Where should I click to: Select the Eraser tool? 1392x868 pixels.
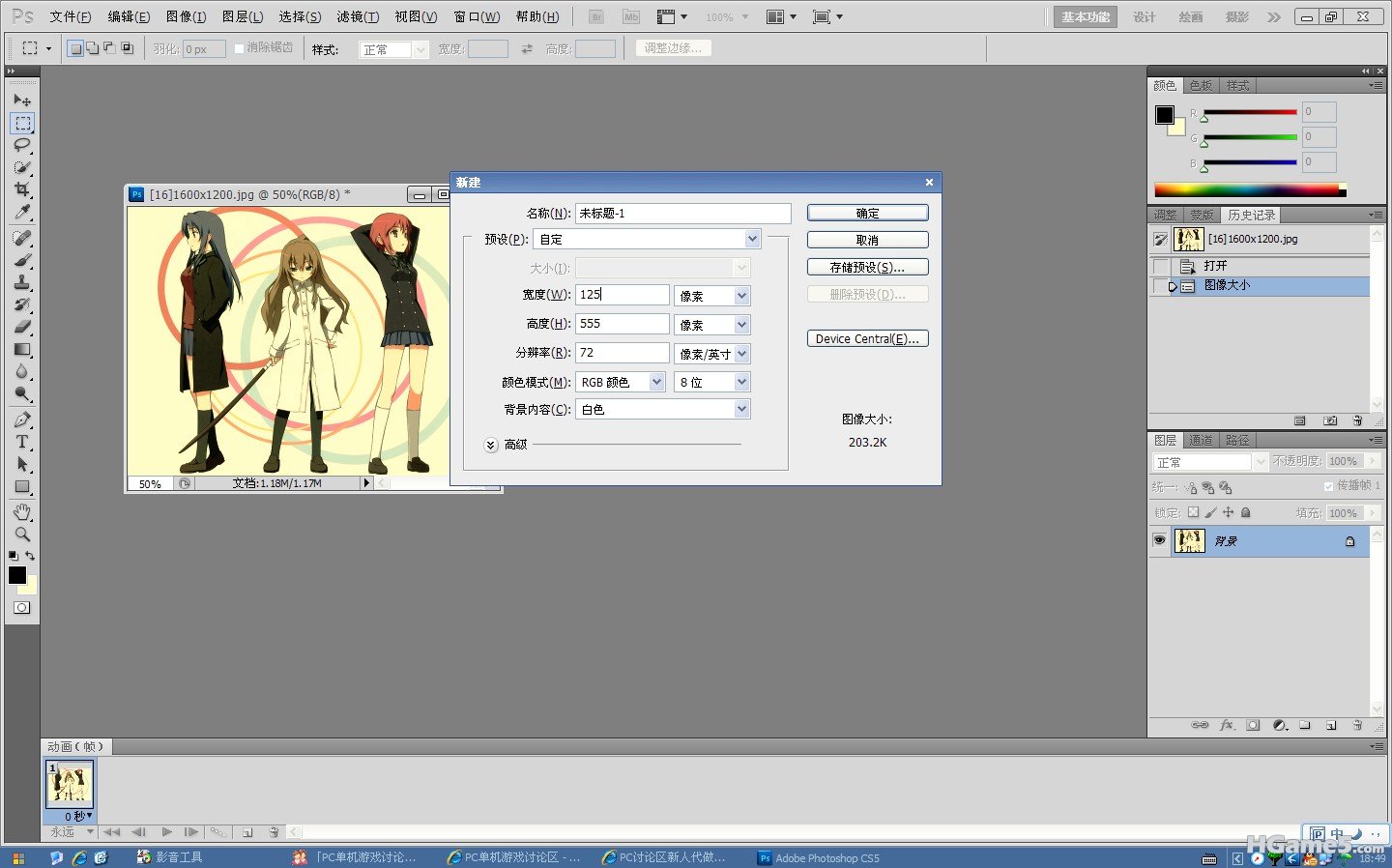click(x=22, y=327)
